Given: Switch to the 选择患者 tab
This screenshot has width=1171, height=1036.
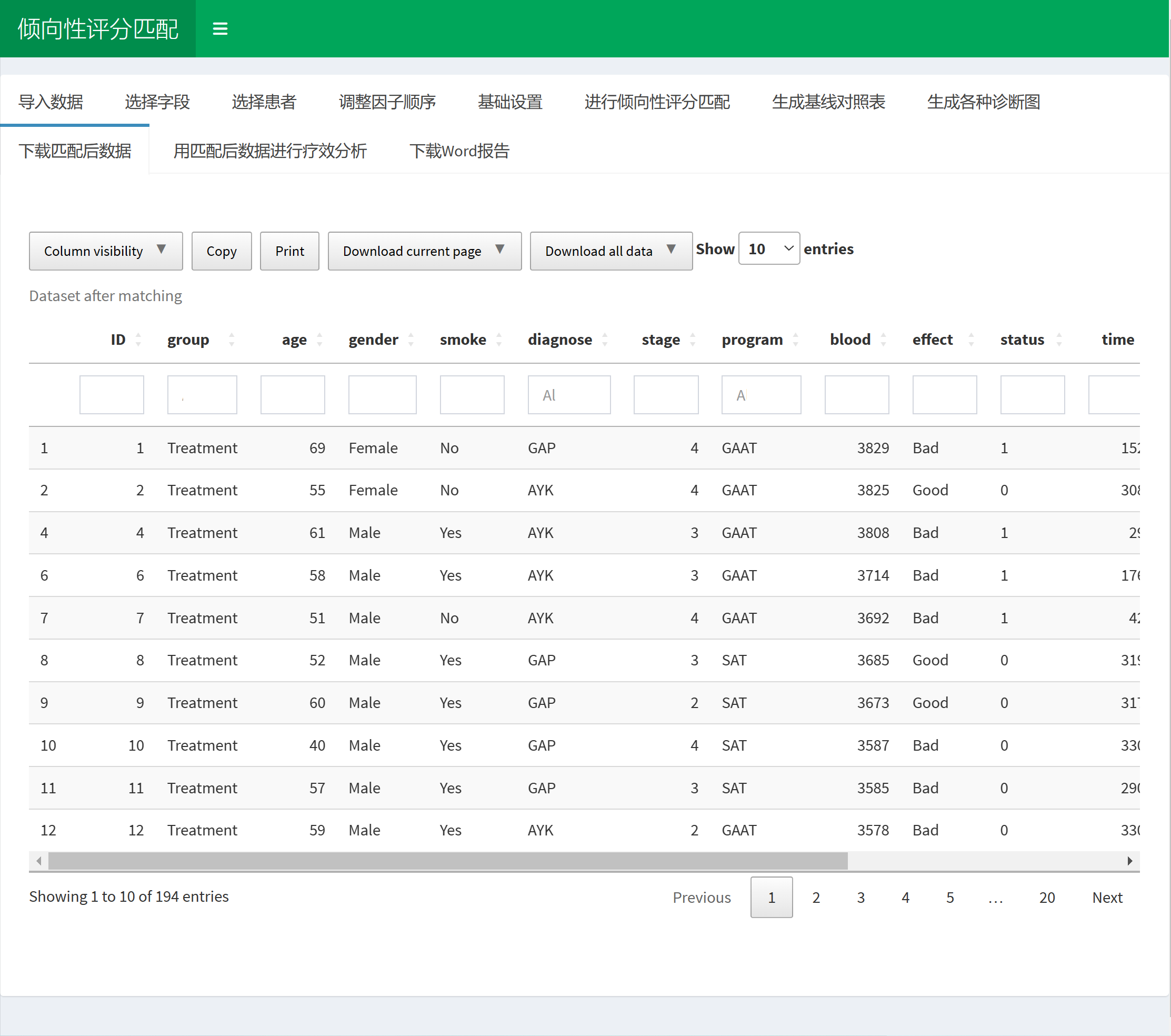Looking at the screenshot, I should tap(264, 102).
